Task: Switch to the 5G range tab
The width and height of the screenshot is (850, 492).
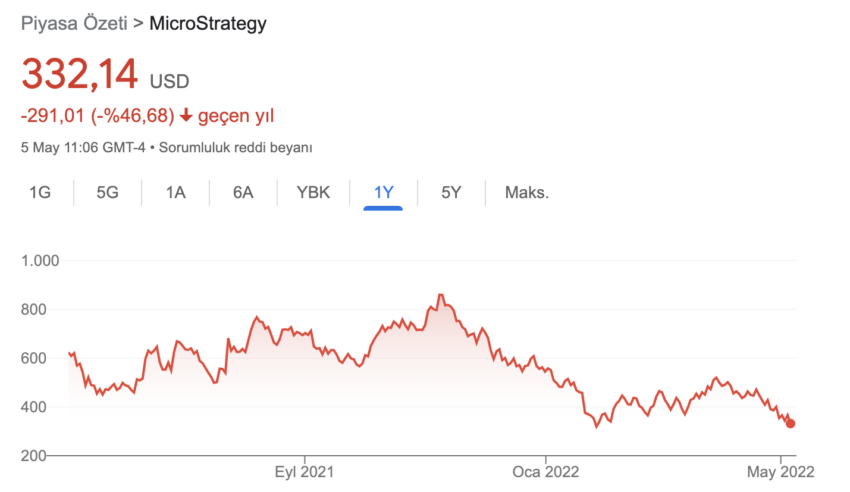Action: click(x=107, y=192)
